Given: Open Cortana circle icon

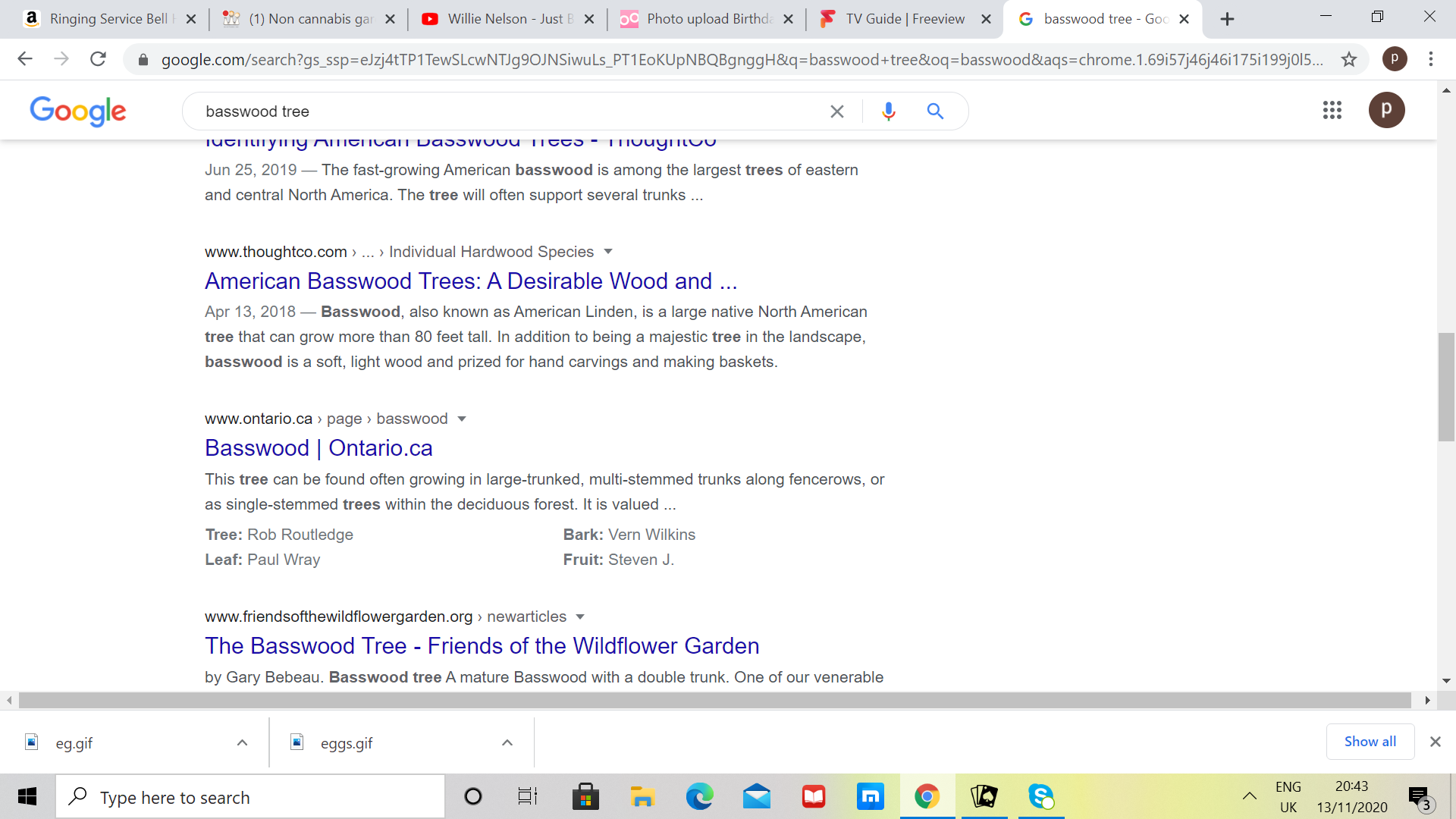Looking at the screenshot, I should point(473,796).
